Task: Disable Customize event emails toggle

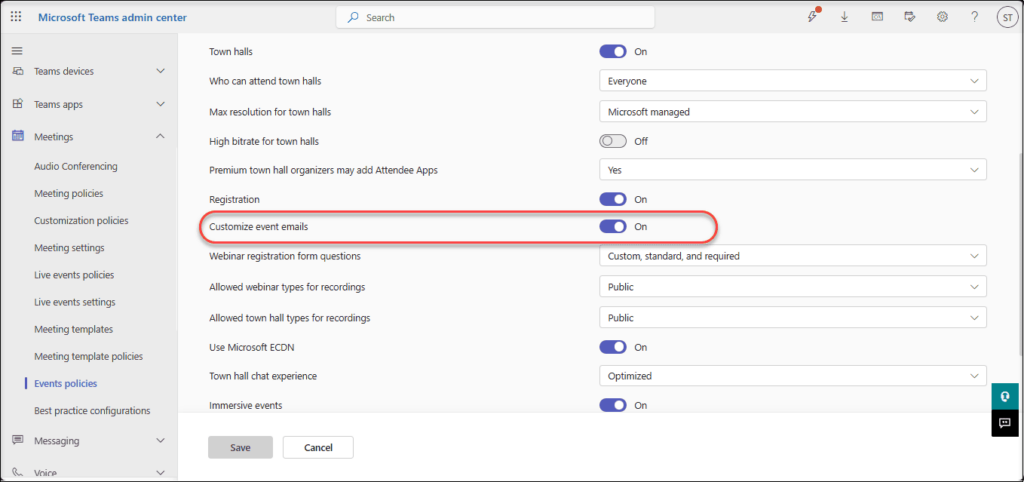Action: pyautogui.click(x=613, y=227)
